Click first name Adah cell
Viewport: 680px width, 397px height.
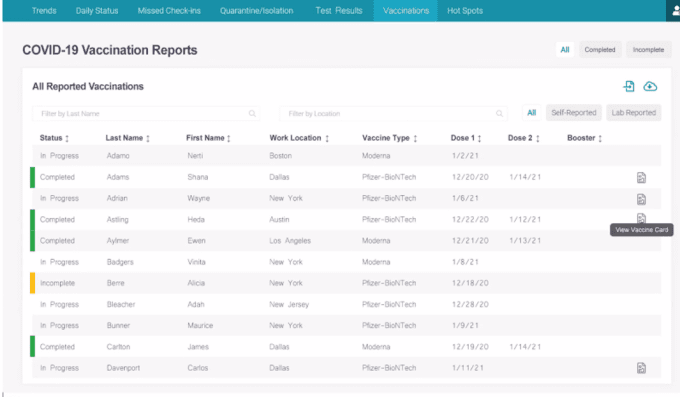pyautogui.click(x=196, y=305)
